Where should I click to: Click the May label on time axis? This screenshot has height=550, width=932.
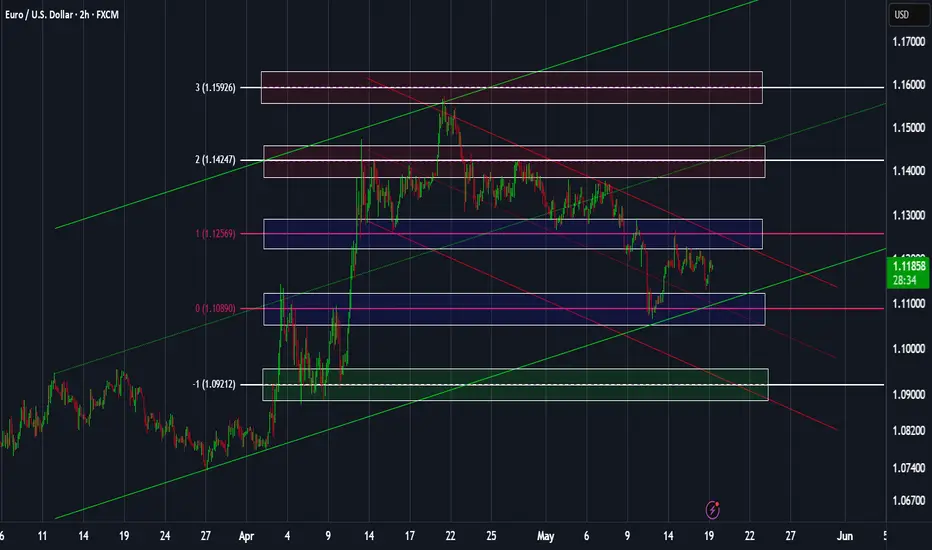point(545,536)
